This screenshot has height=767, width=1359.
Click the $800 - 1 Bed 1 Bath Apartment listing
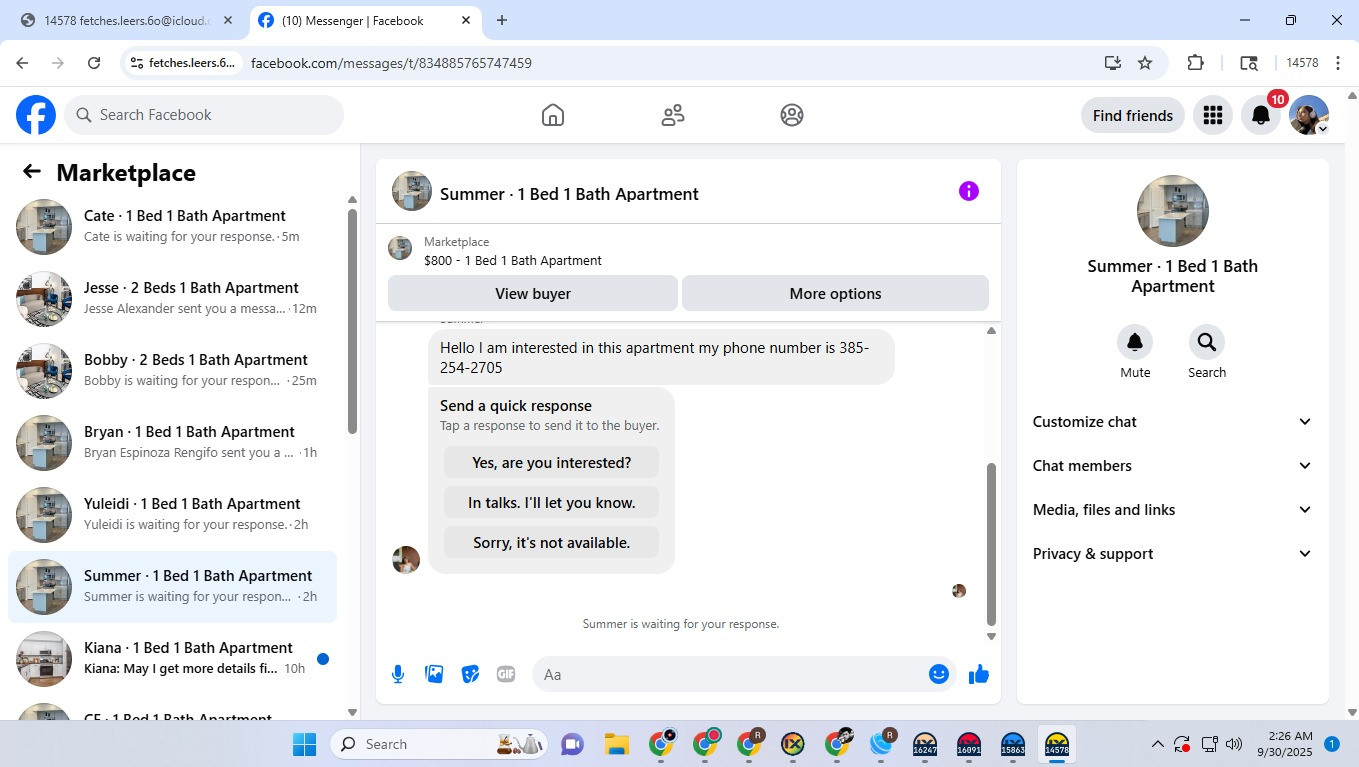tap(513, 260)
